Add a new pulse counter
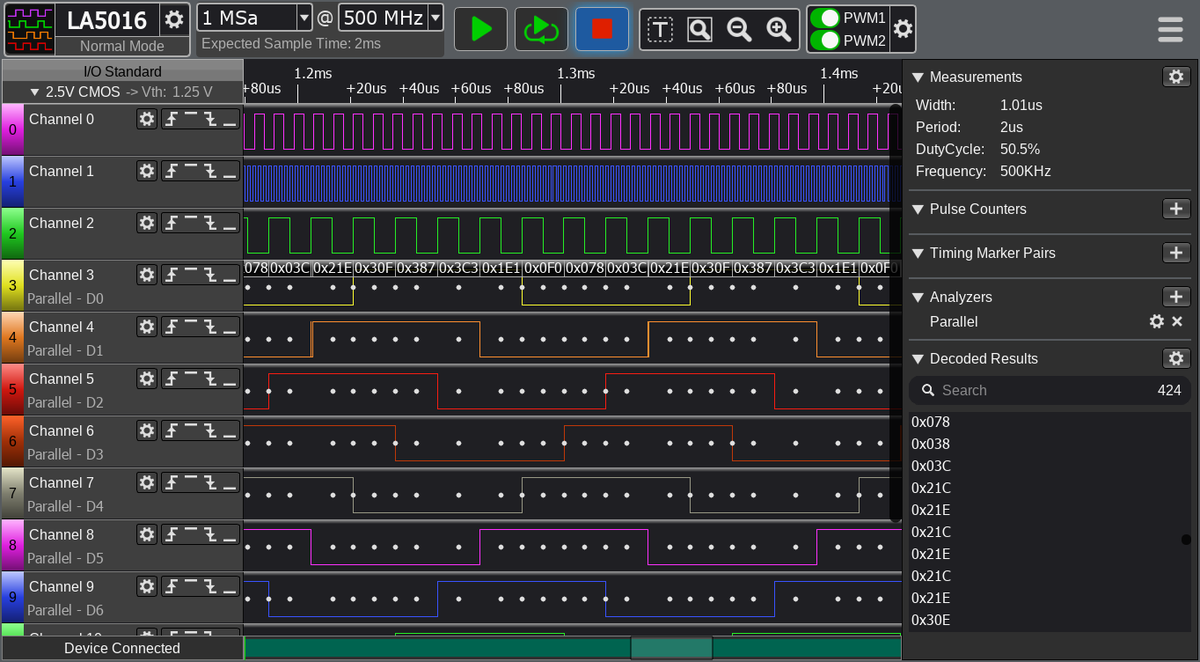Viewport: 1200px width, 662px height. (x=1176, y=209)
